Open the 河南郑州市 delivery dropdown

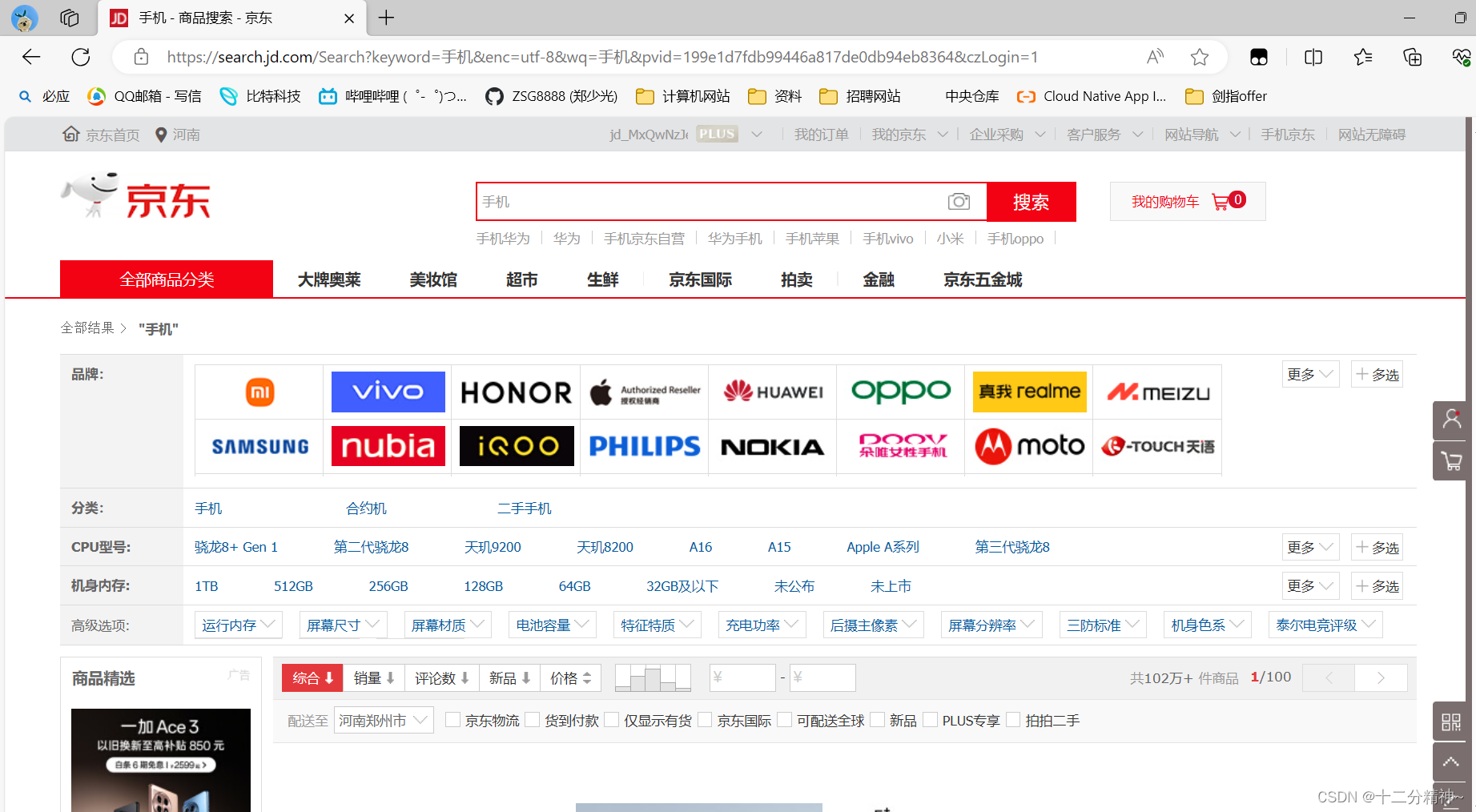[x=384, y=720]
